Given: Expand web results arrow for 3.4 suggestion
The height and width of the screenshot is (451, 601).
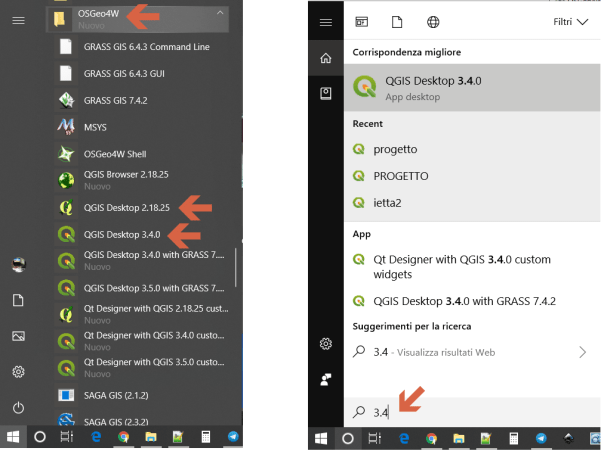Looking at the screenshot, I should [583, 352].
